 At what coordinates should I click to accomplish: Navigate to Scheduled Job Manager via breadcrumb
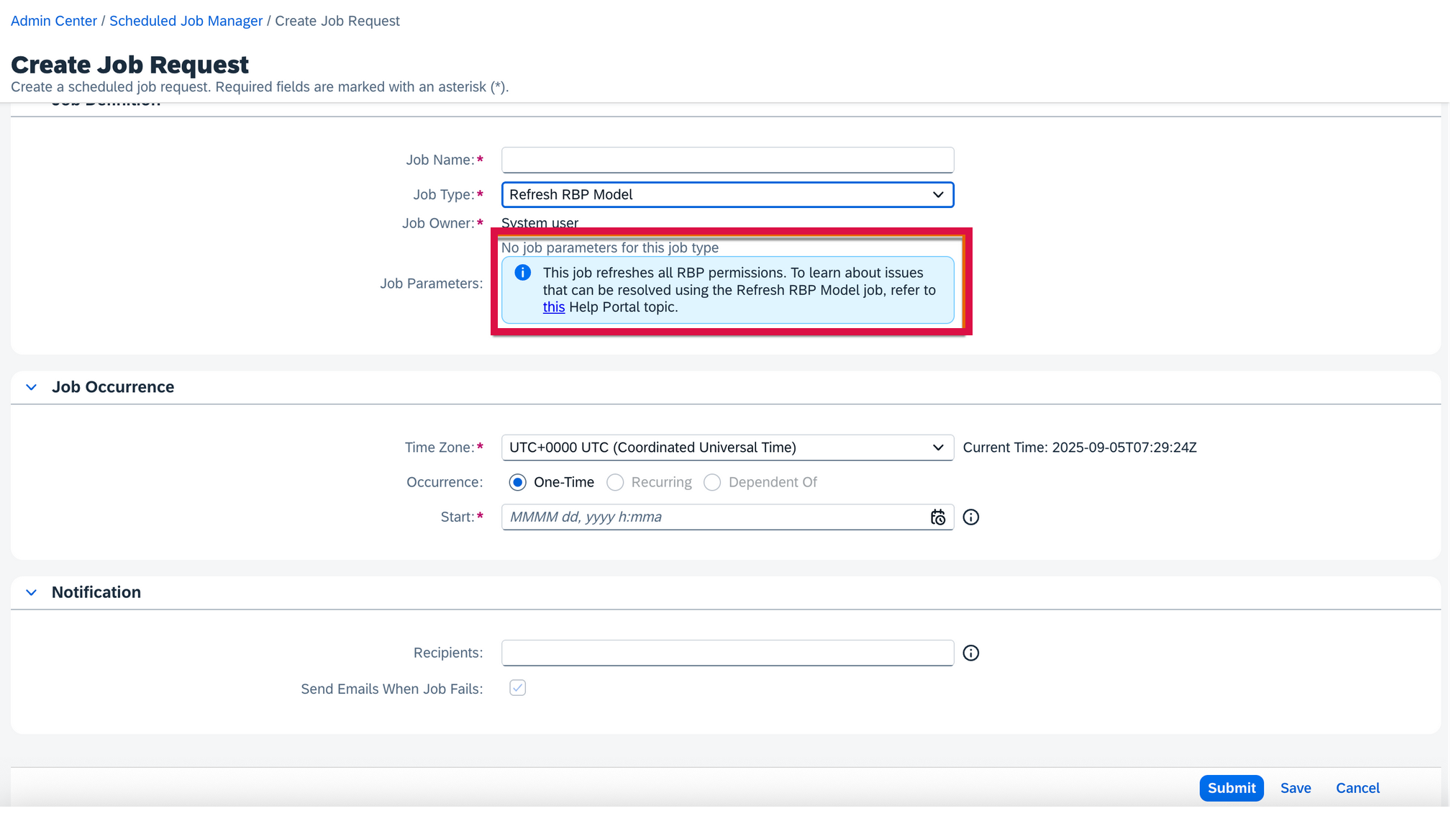[186, 20]
